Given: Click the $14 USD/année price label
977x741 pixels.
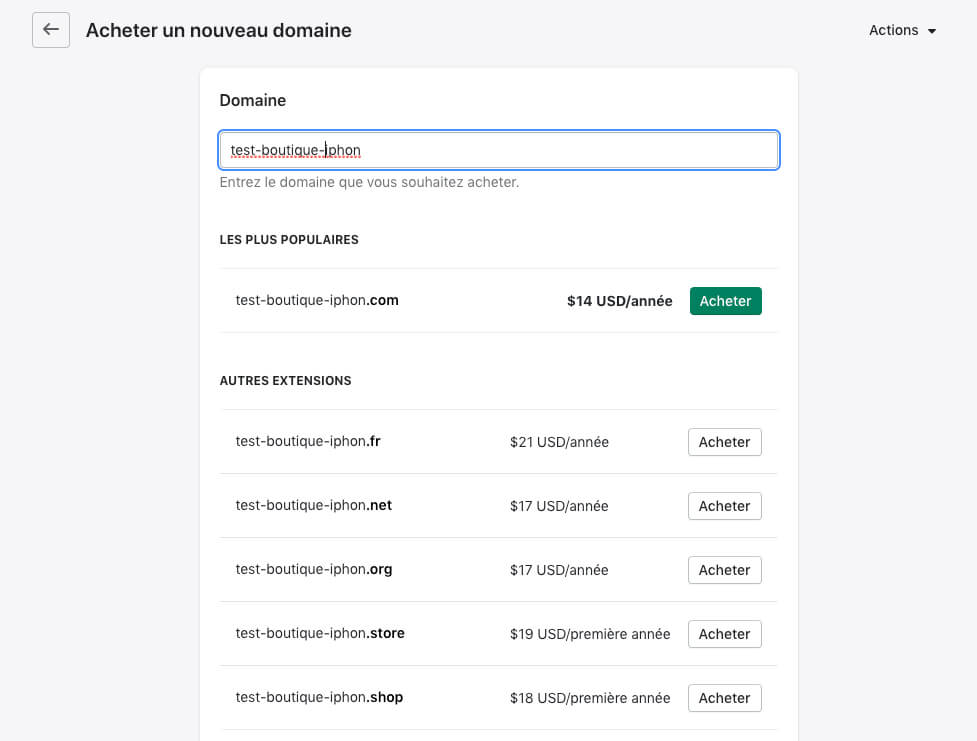Looking at the screenshot, I should pyautogui.click(x=619, y=301).
